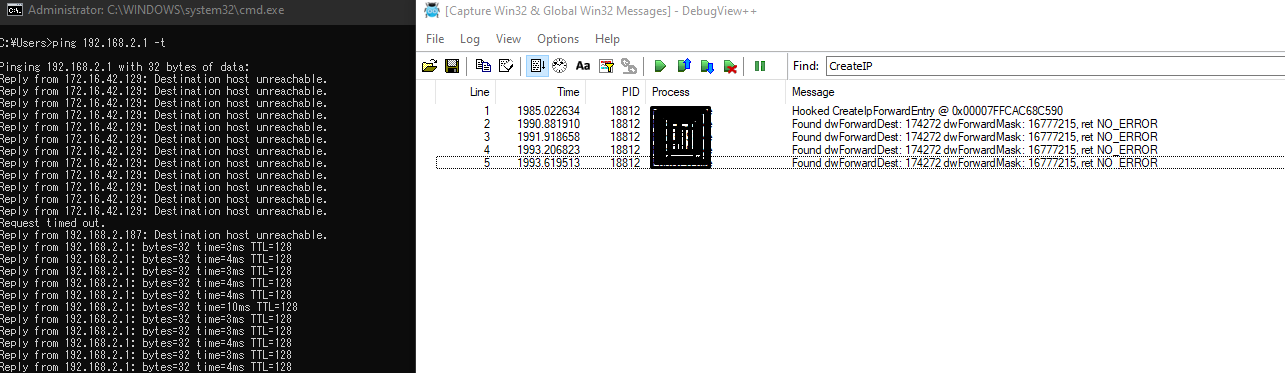Screen dimensions: 1285x373
Task: Click the reply line with time=10ms
Action: 149,307
